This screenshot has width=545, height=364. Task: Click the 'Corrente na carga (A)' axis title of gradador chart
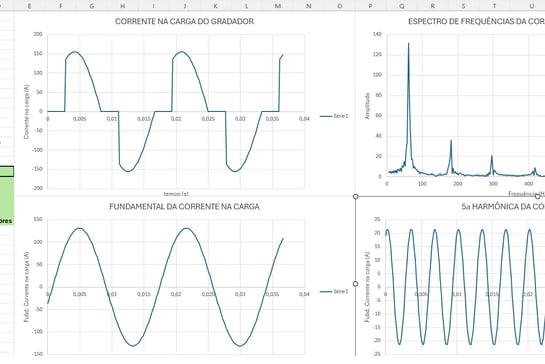(x=26, y=112)
